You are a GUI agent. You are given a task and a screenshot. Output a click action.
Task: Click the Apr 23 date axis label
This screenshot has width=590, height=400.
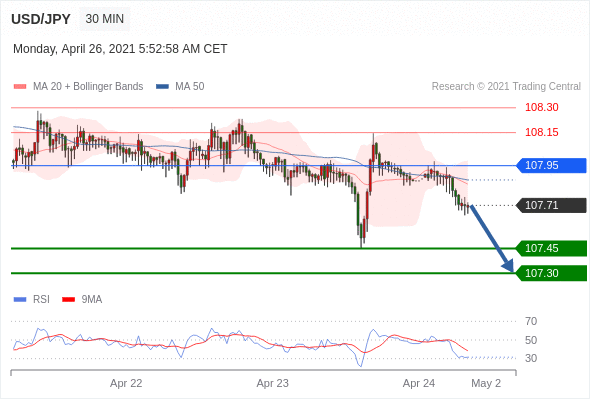tap(272, 383)
